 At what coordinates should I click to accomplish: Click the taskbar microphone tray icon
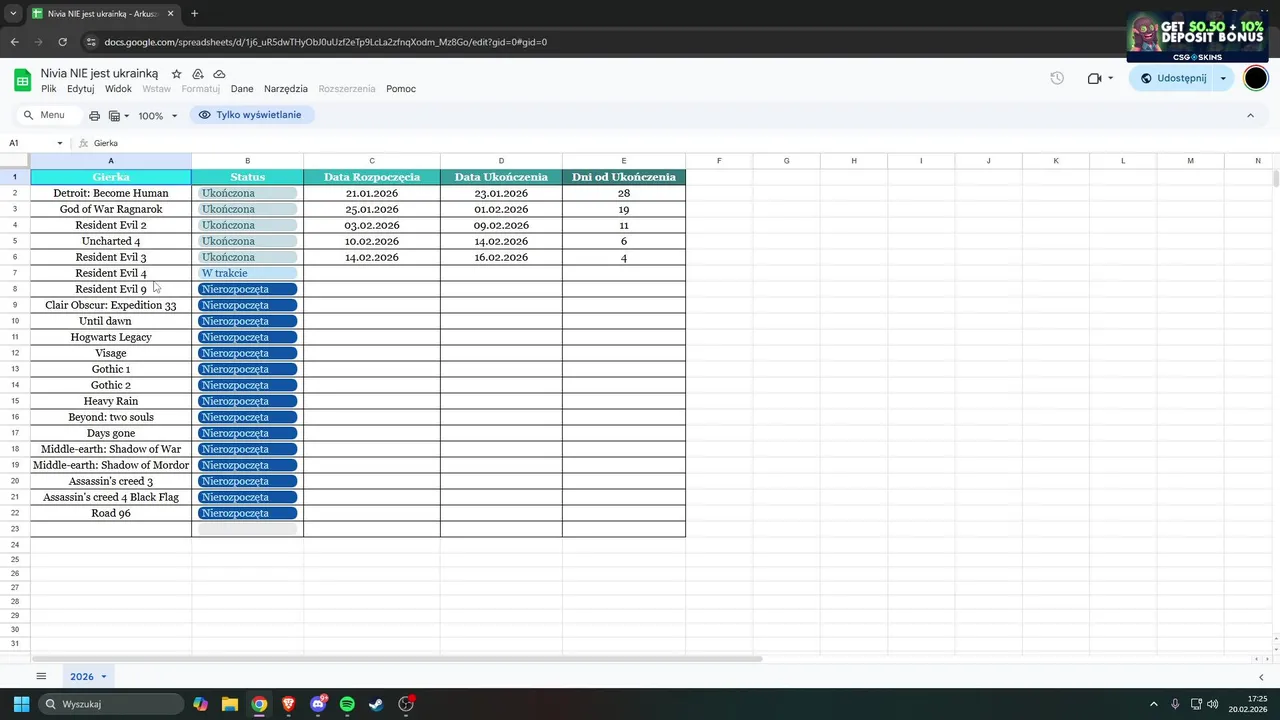click(1175, 704)
